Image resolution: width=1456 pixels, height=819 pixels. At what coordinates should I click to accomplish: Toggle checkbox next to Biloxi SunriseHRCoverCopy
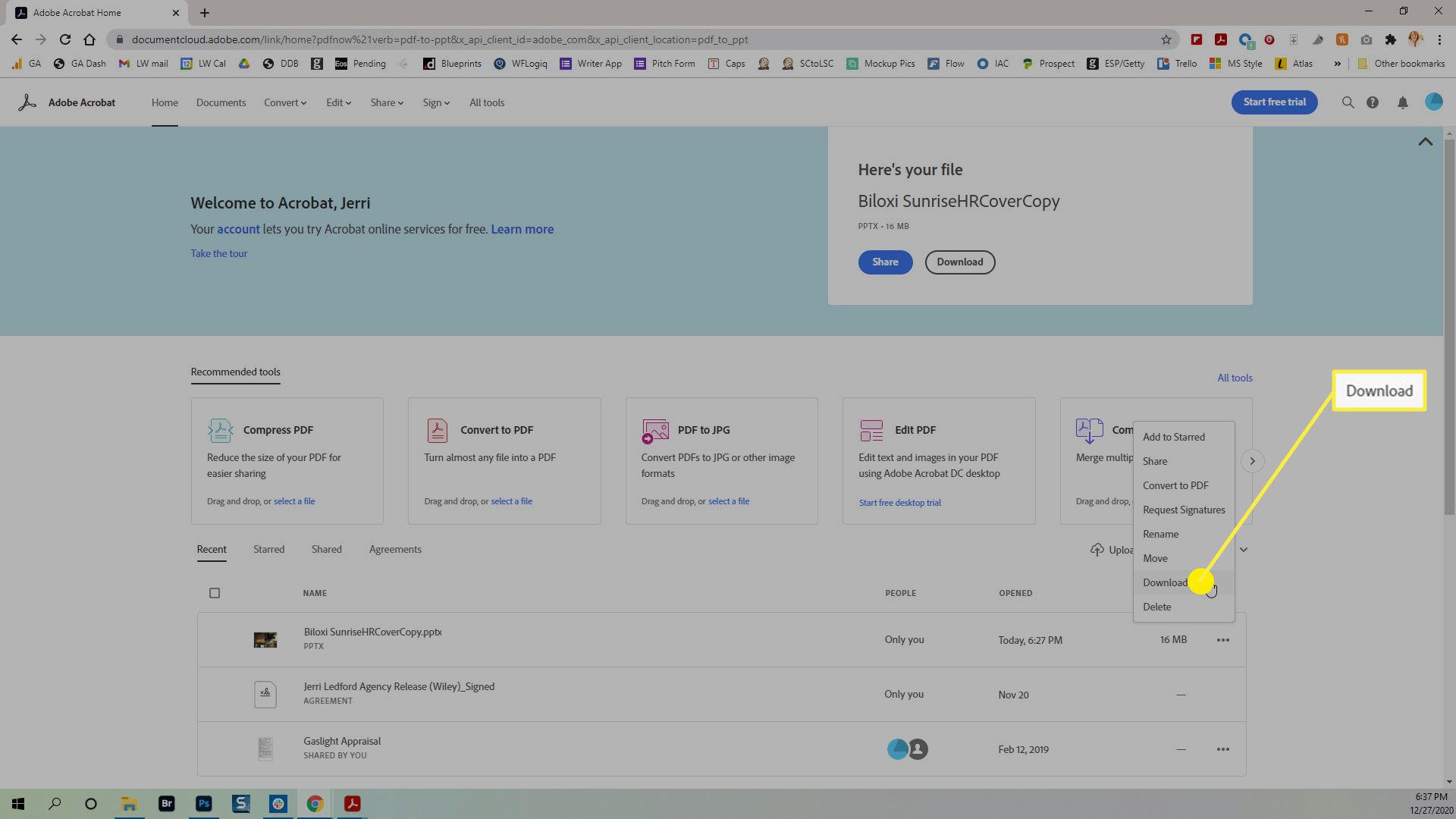(214, 639)
